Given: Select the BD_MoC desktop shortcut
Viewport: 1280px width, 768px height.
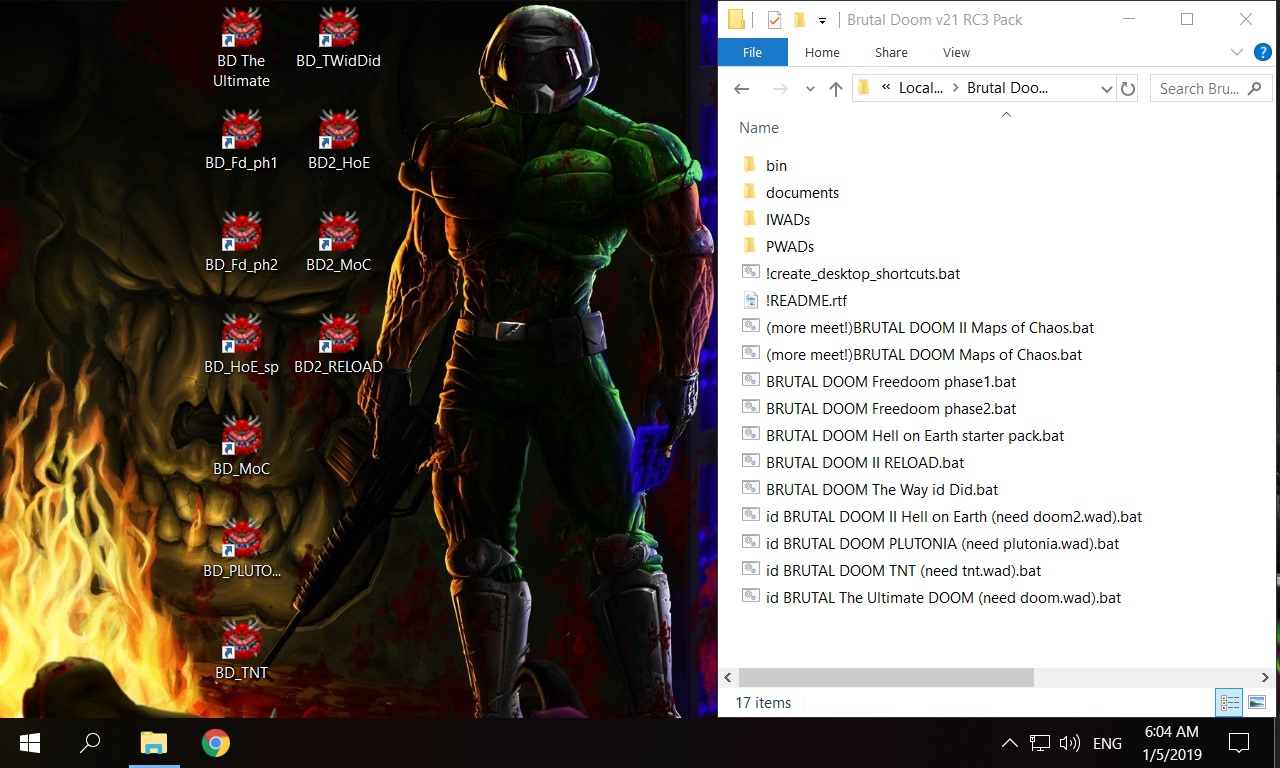Looking at the screenshot, I should coord(241,446).
